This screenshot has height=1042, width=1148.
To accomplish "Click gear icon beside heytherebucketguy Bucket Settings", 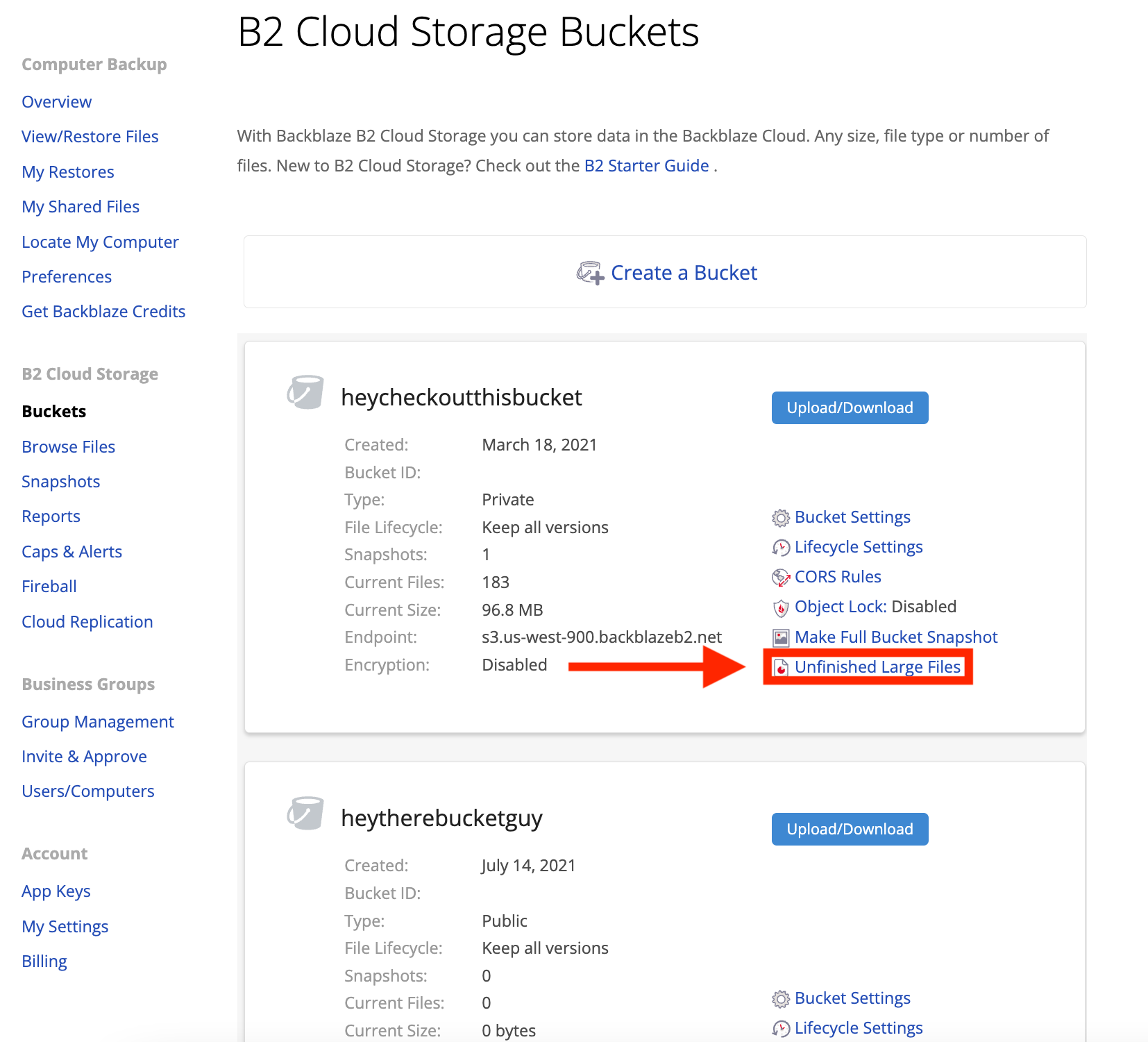I will [x=781, y=999].
